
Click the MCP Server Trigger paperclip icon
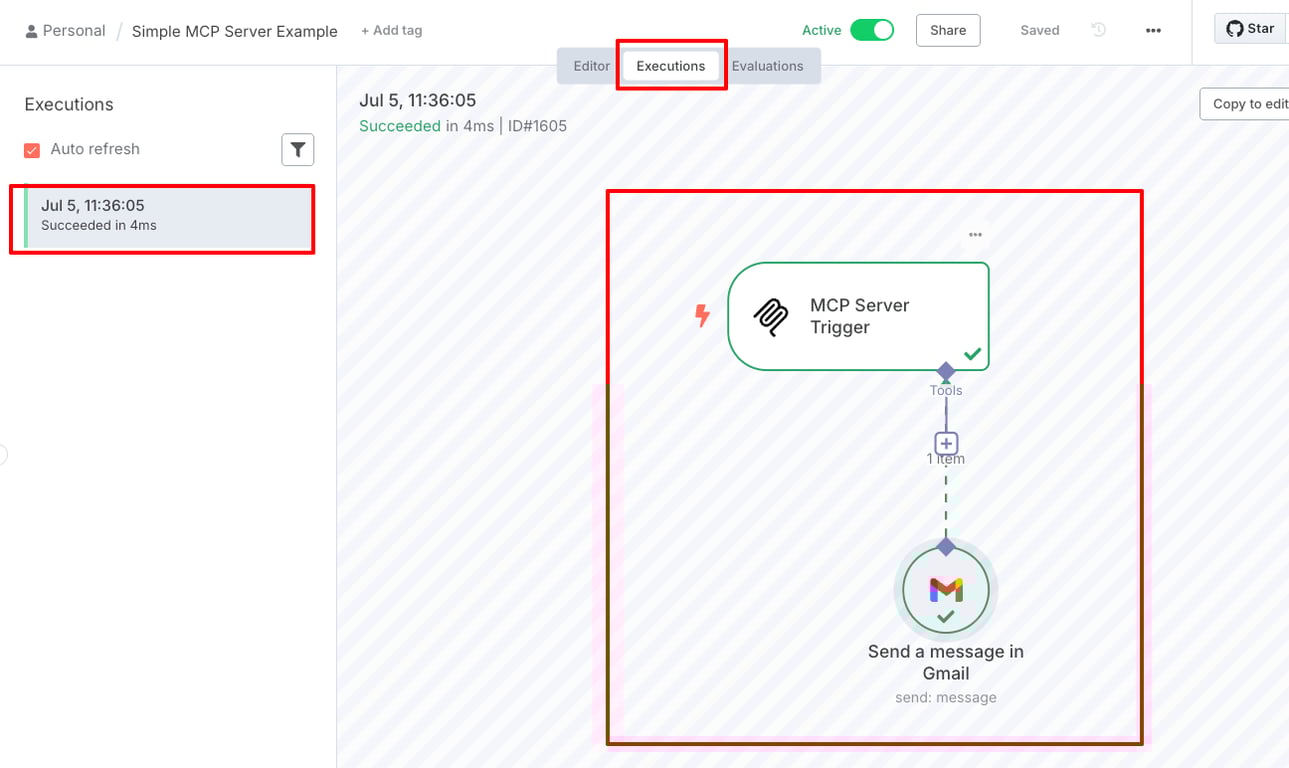point(771,316)
